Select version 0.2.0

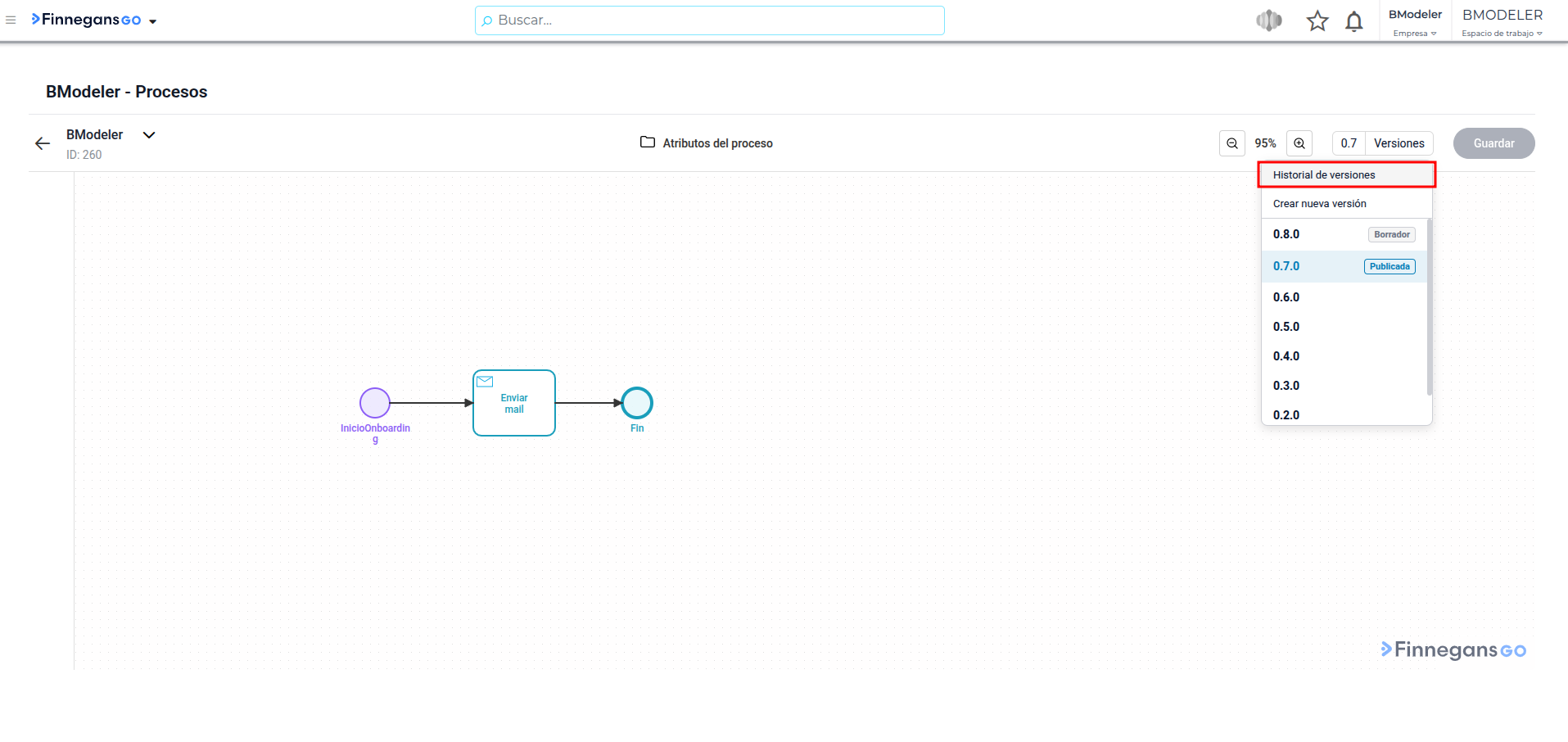1344,414
